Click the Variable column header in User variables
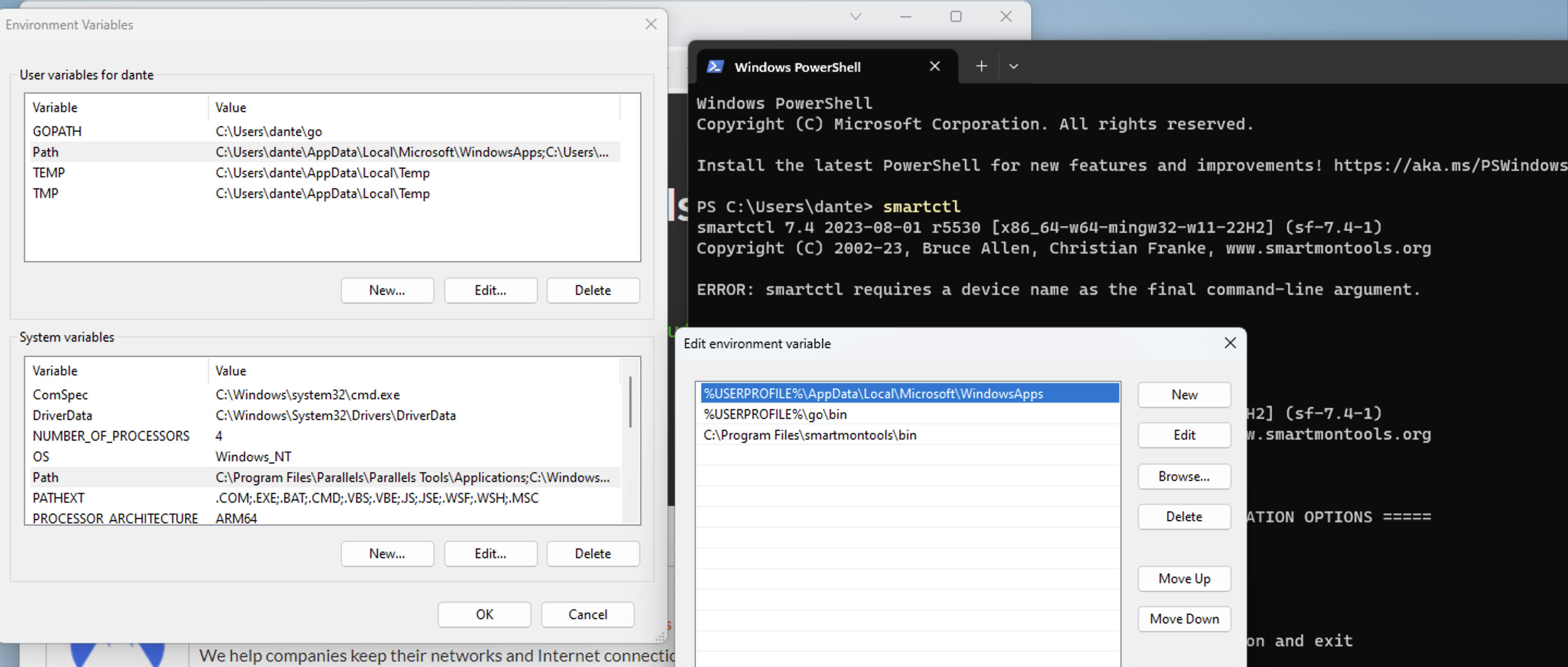The image size is (1568, 667). pyautogui.click(x=117, y=108)
